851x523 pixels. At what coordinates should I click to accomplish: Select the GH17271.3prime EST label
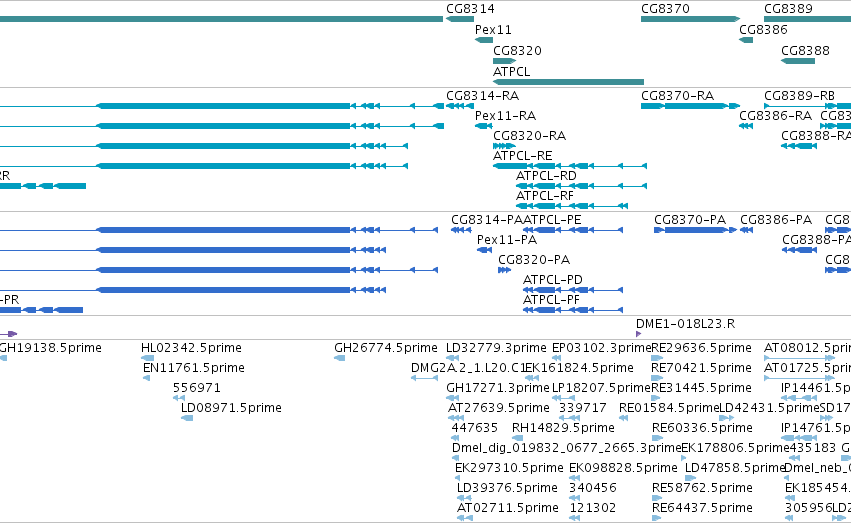point(498,388)
